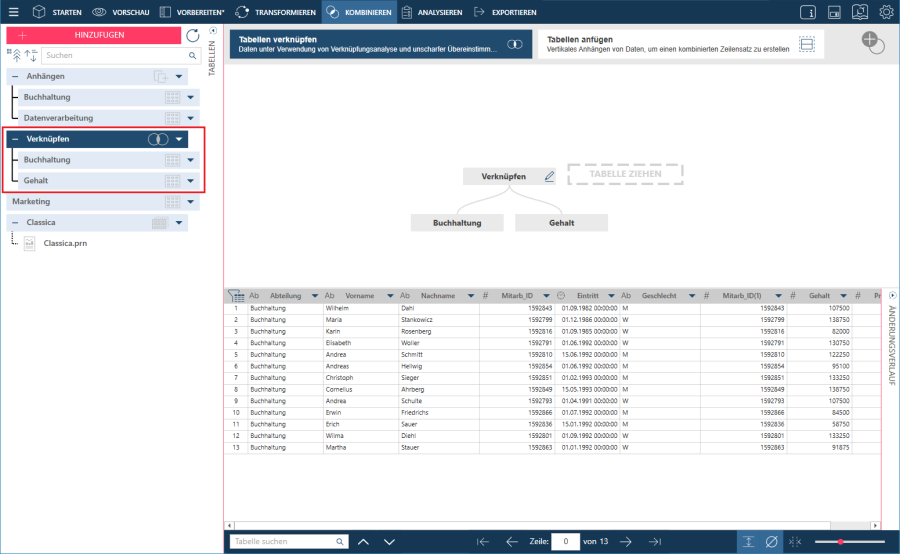Viewport: 900px width, 554px height.
Task: Expand the Änderungsverlauf side panel
Action: (x=893, y=296)
